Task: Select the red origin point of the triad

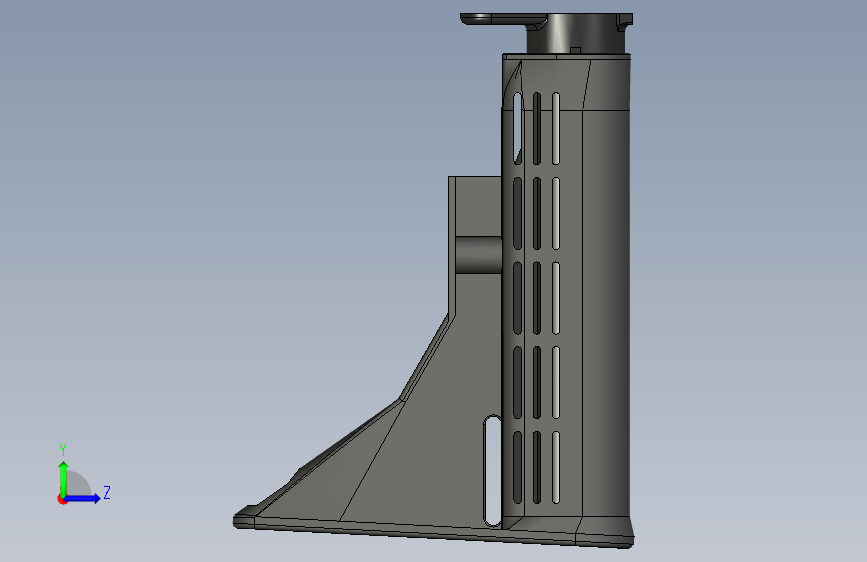Action: 61,499
